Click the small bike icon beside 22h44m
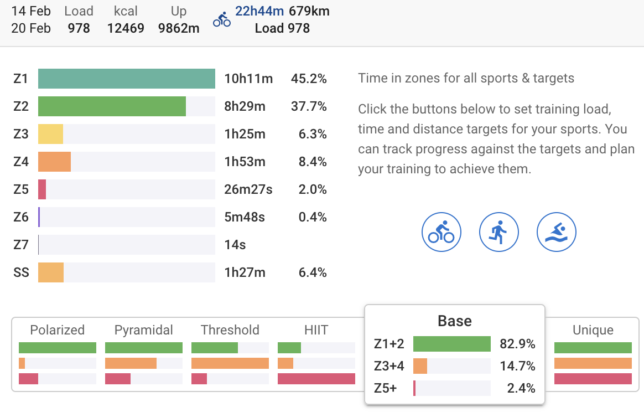 point(222,19)
